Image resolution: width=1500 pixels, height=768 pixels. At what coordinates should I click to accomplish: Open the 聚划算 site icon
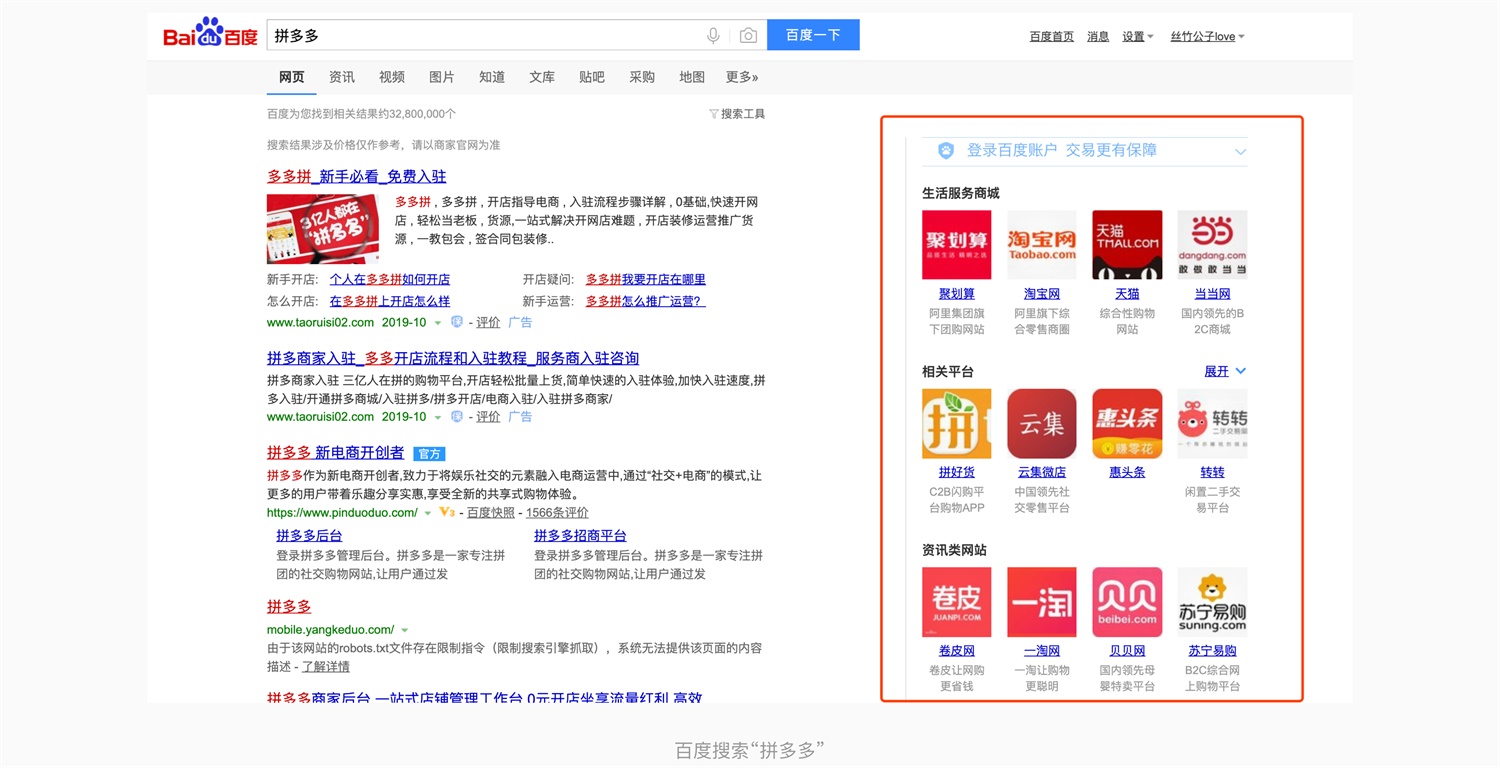tap(956, 245)
